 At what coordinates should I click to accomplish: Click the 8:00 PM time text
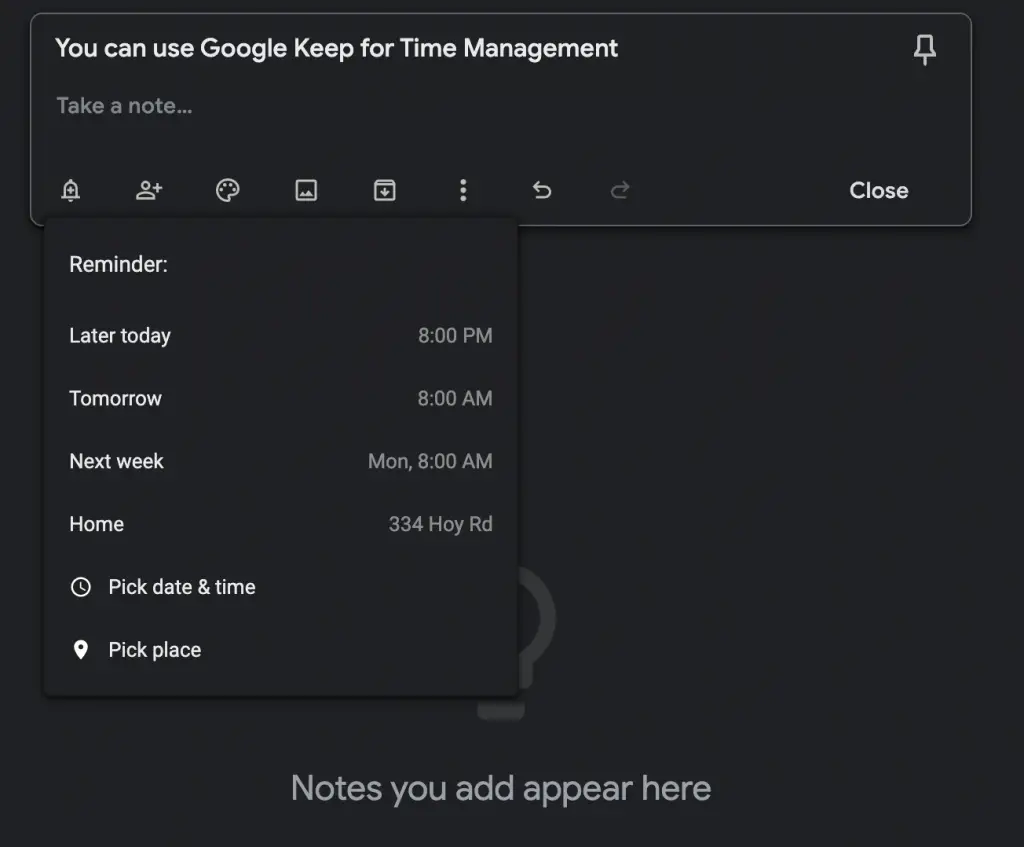point(455,336)
